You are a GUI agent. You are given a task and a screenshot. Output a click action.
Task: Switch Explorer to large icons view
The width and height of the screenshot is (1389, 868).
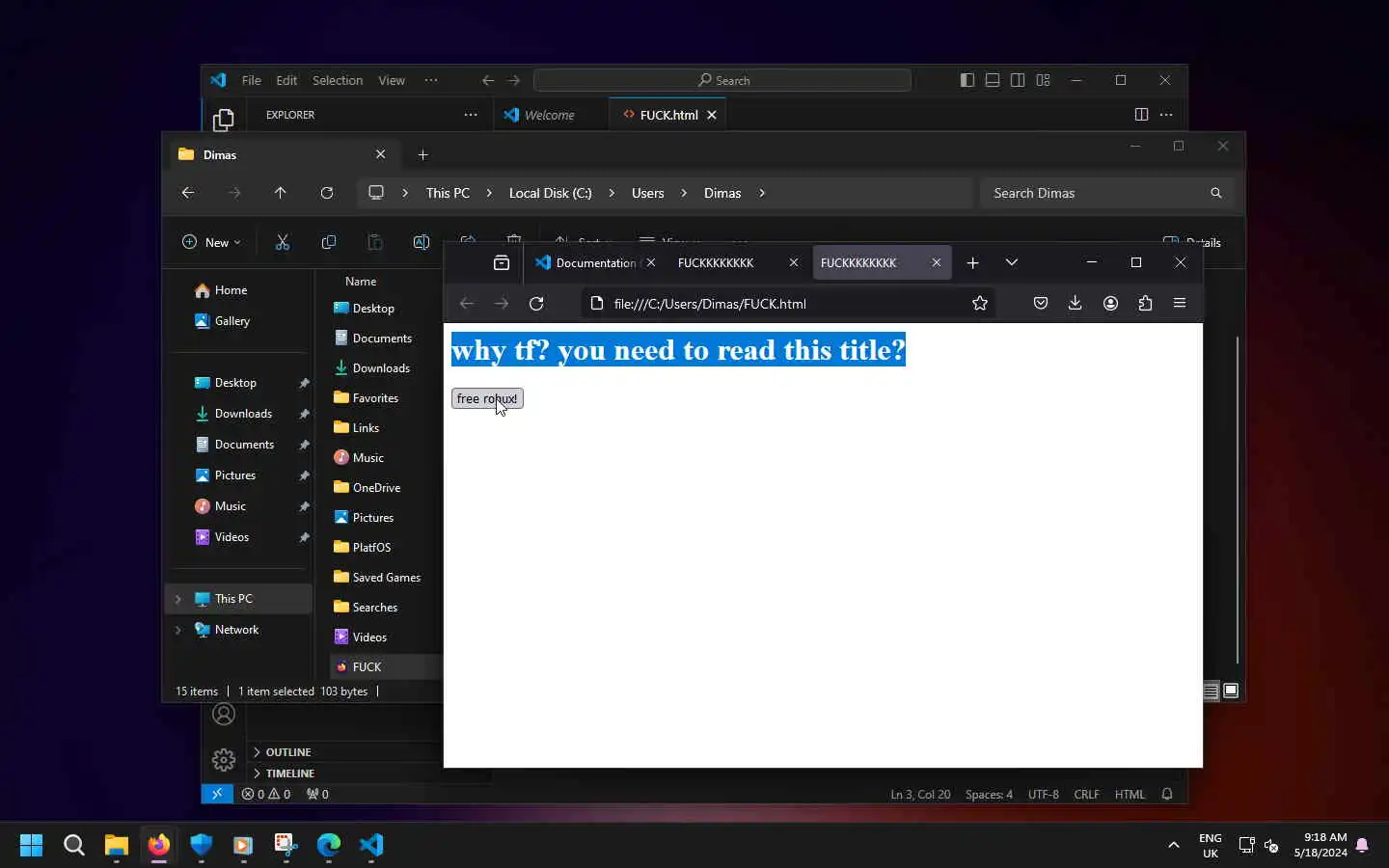pyautogui.click(x=1231, y=691)
